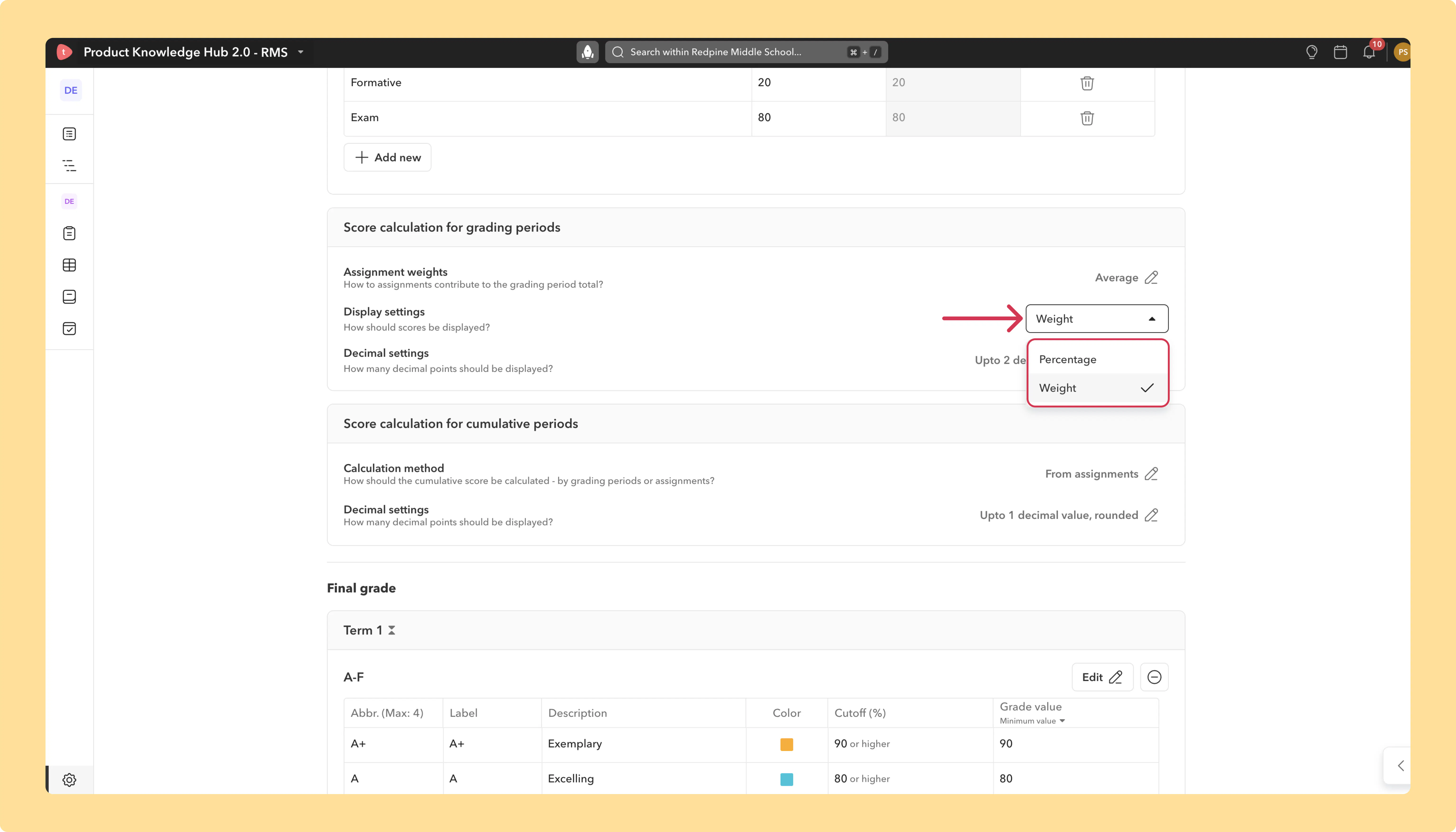Click the 'From assignments' value text
The height and width of the screenshot is (832, 1456).
click(x=1092, y=474)
